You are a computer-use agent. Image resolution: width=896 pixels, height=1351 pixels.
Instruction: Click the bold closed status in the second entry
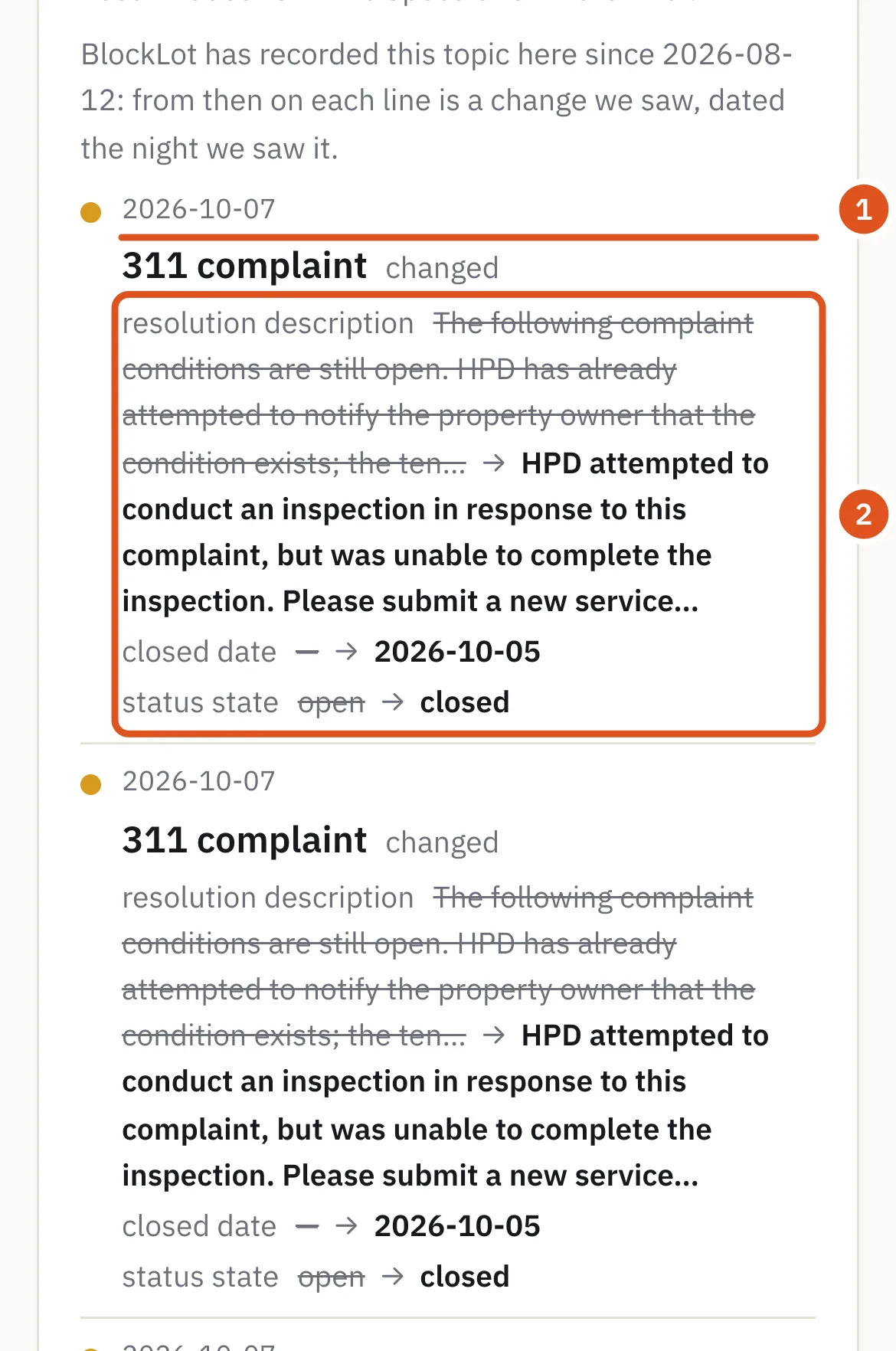click(x=465, y=1277)
